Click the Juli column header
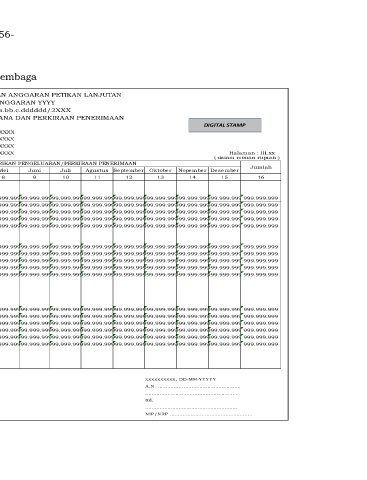The height and width of the screenshot is (480, 367). coord(65,170)
